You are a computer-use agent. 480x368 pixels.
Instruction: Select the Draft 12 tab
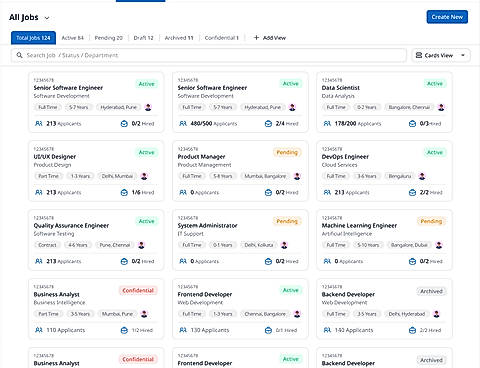[143, 38]
